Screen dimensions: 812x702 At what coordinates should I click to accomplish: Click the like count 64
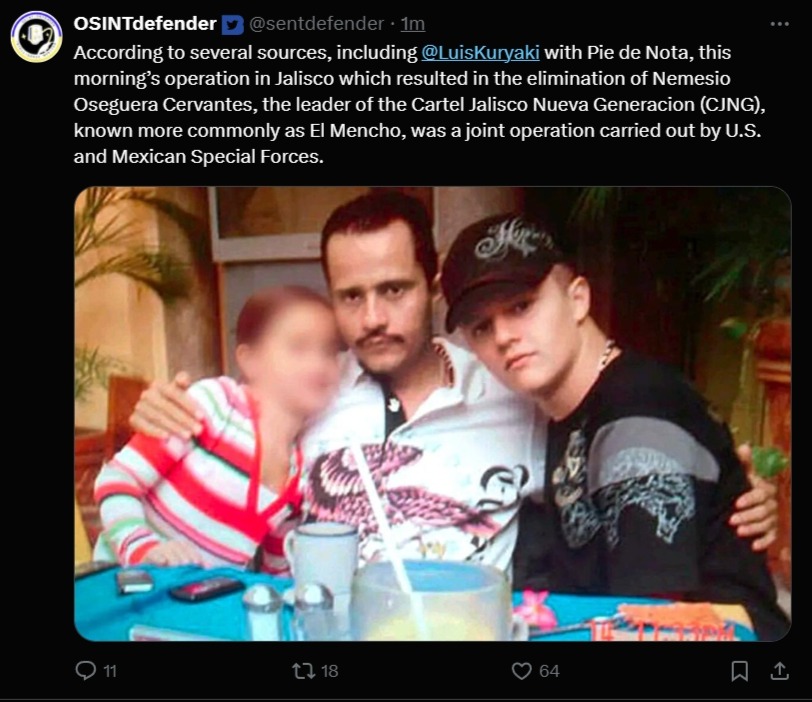pyautogui.click(x=549, y=671)
